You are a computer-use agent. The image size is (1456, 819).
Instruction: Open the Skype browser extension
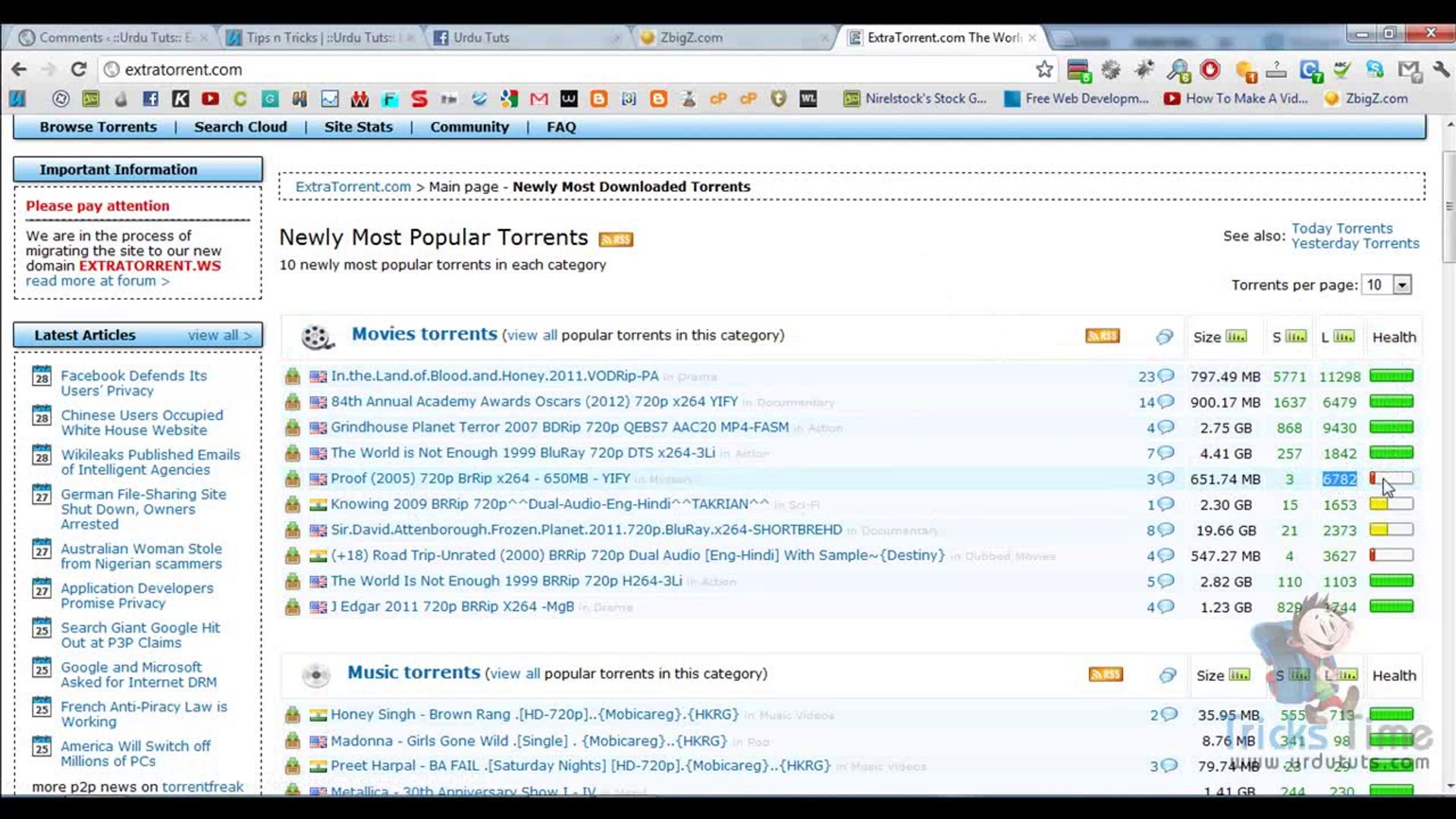point(1376,69)
